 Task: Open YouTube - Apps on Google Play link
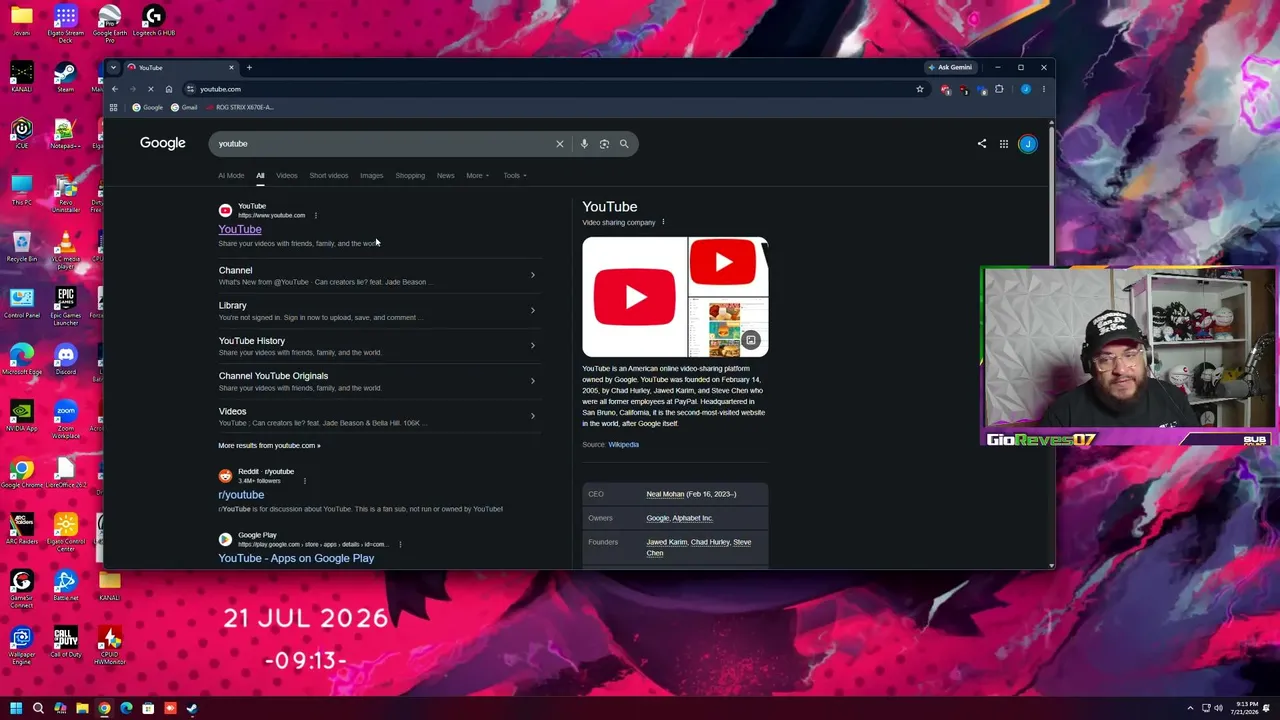coord(296,558)
